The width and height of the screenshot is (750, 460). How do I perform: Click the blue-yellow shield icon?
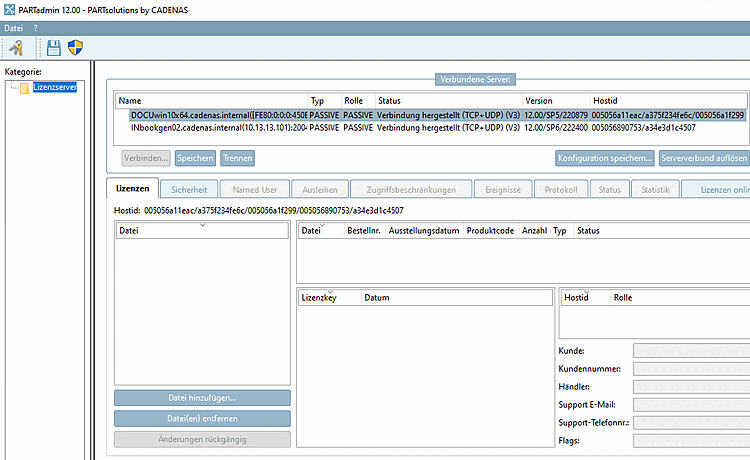(x=75, y=47)
